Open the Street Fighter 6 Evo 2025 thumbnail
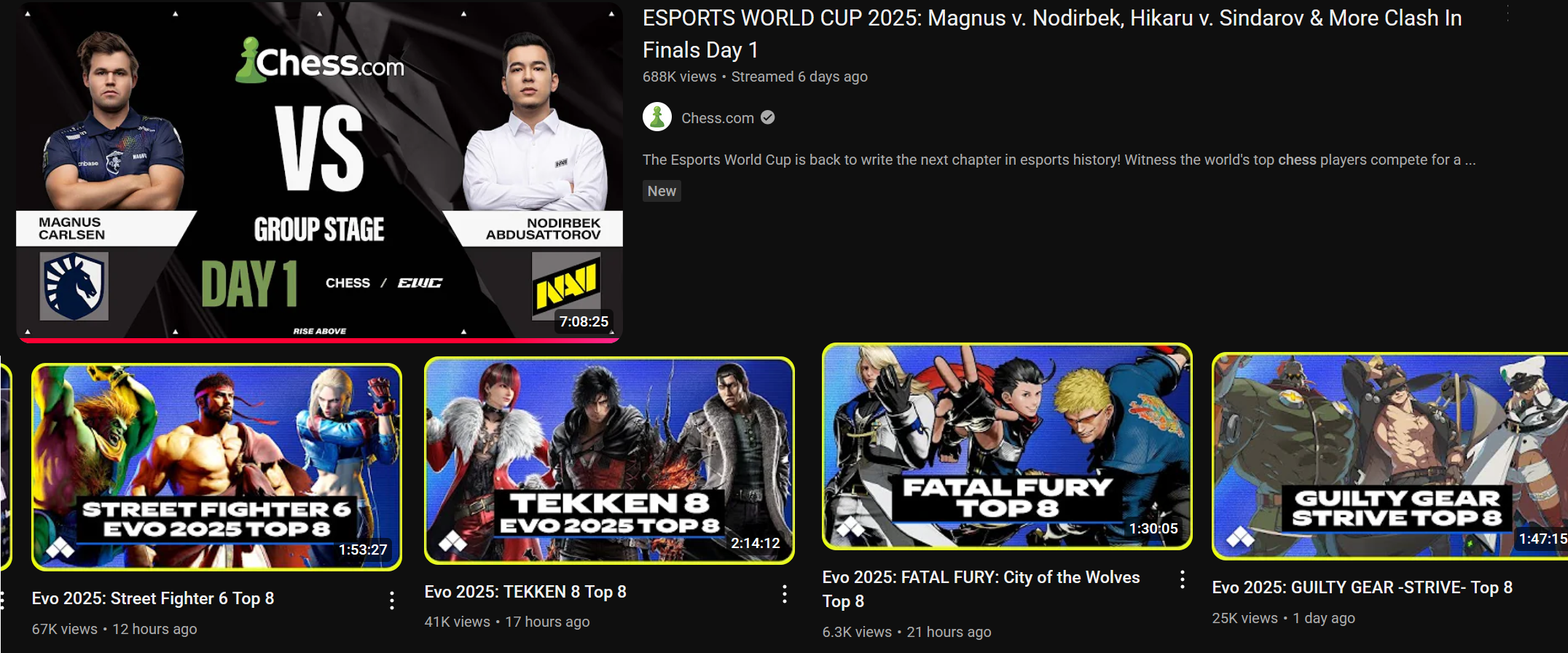Viewport: 1568px width, 653px height. (x=216, y=466)
